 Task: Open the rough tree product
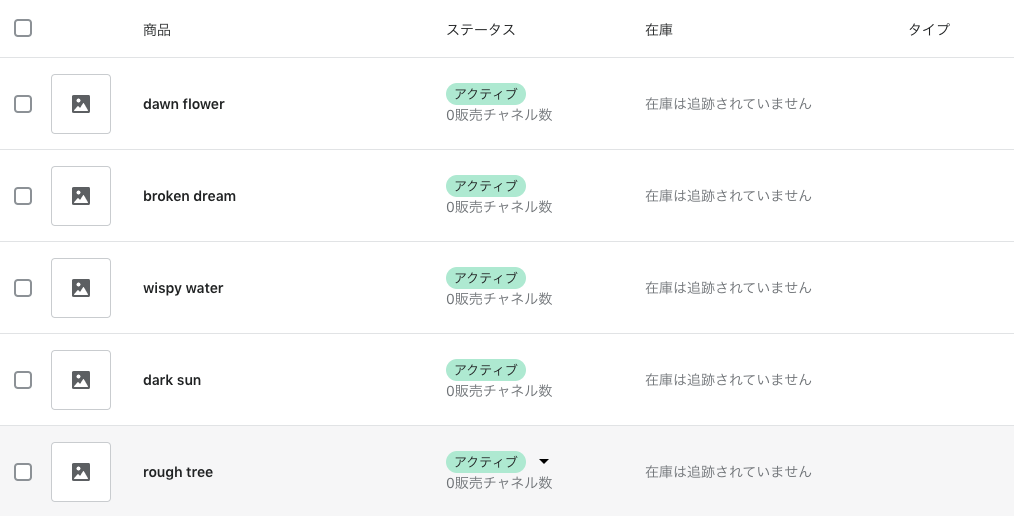click(178, 472)
